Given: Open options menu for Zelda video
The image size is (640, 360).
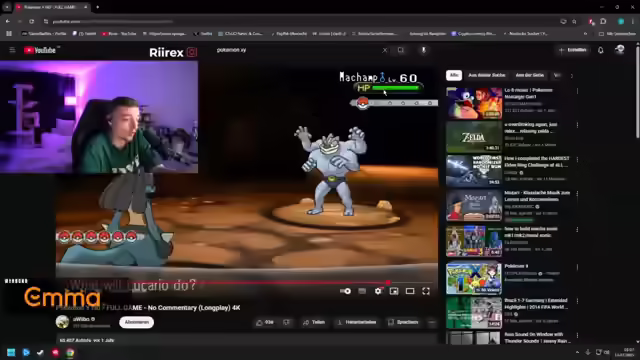Looking at the screenshot, I should tap(577, 125).
